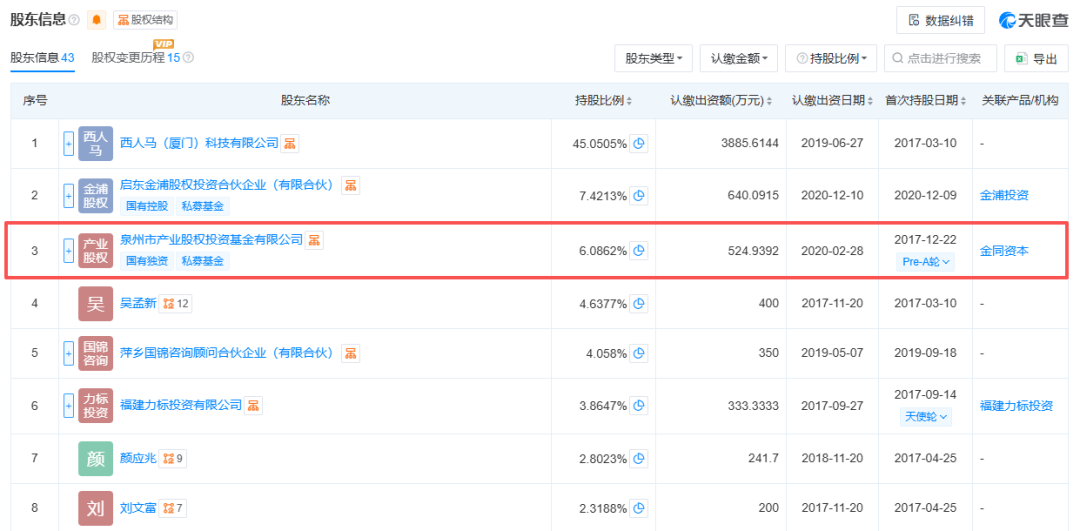Open 福建力标投资 related institution link
Screen dimensions: 1080x531
click(1016, 406)
